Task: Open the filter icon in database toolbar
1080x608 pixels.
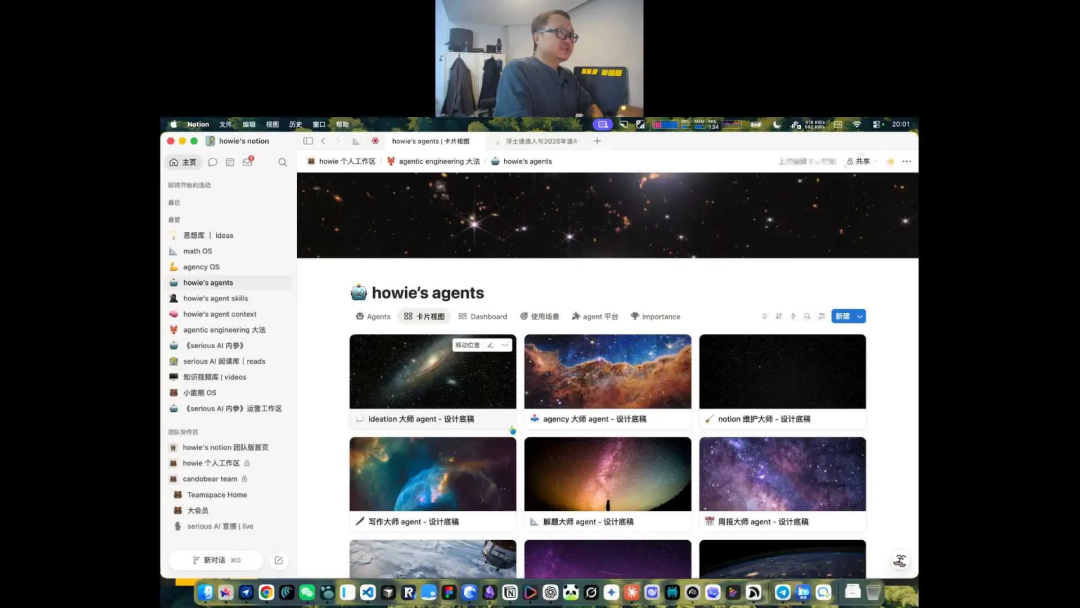Action: coord(765,317)
